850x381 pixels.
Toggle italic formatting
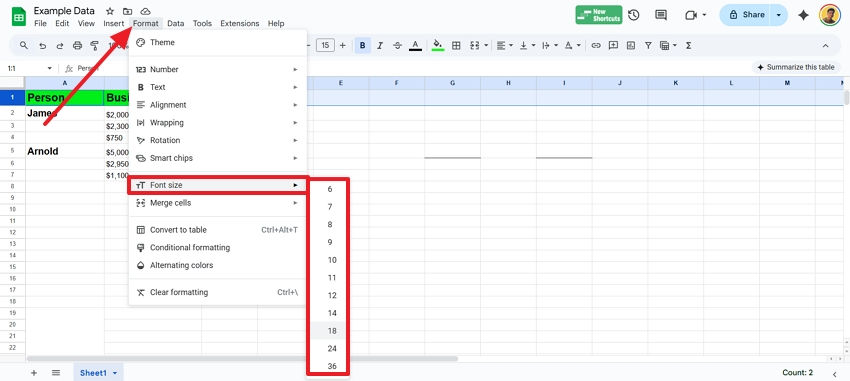point(380,46)
